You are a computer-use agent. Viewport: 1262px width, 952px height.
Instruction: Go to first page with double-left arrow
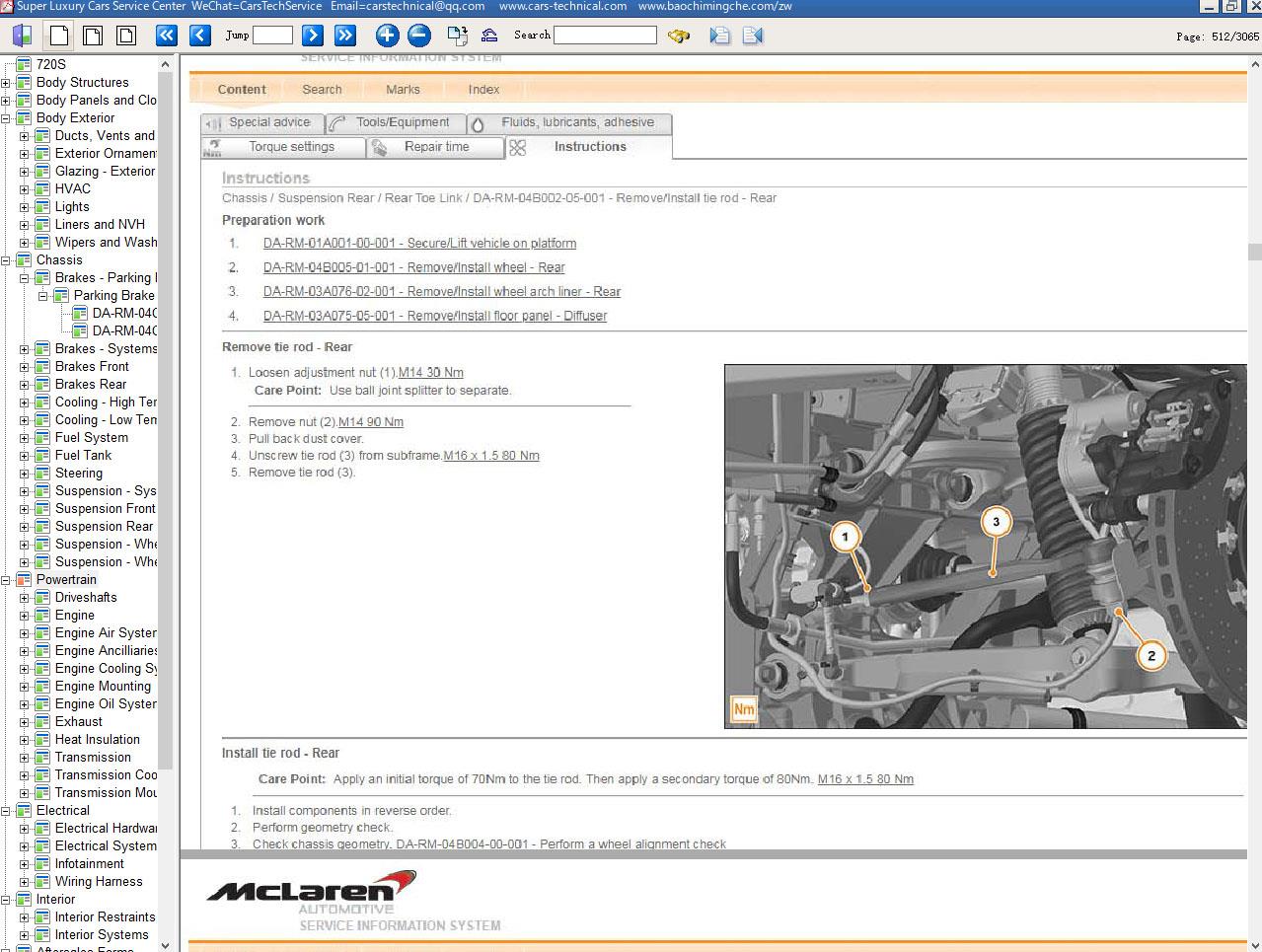click(167, 36)
